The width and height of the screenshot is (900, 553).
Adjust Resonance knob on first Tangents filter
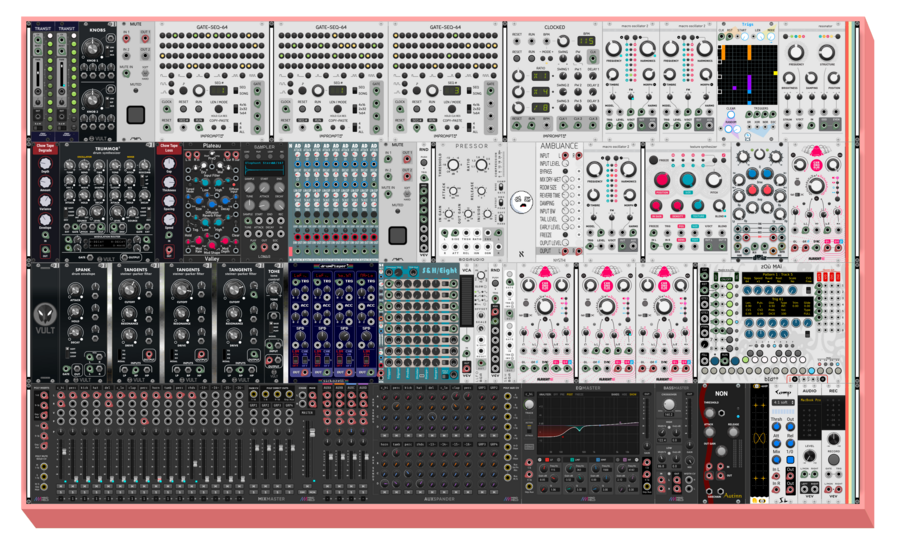pos(129,314)
